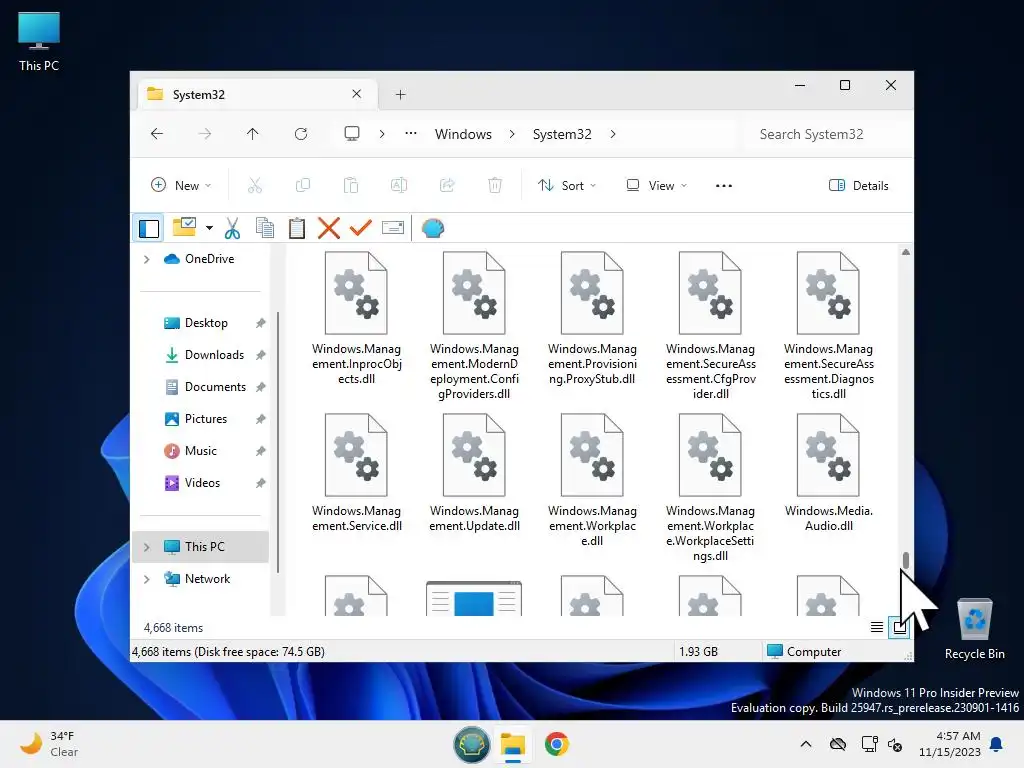Click System32 in the address breadcrumb
Screen dimensions: 1024x768
tap(562, 134)
